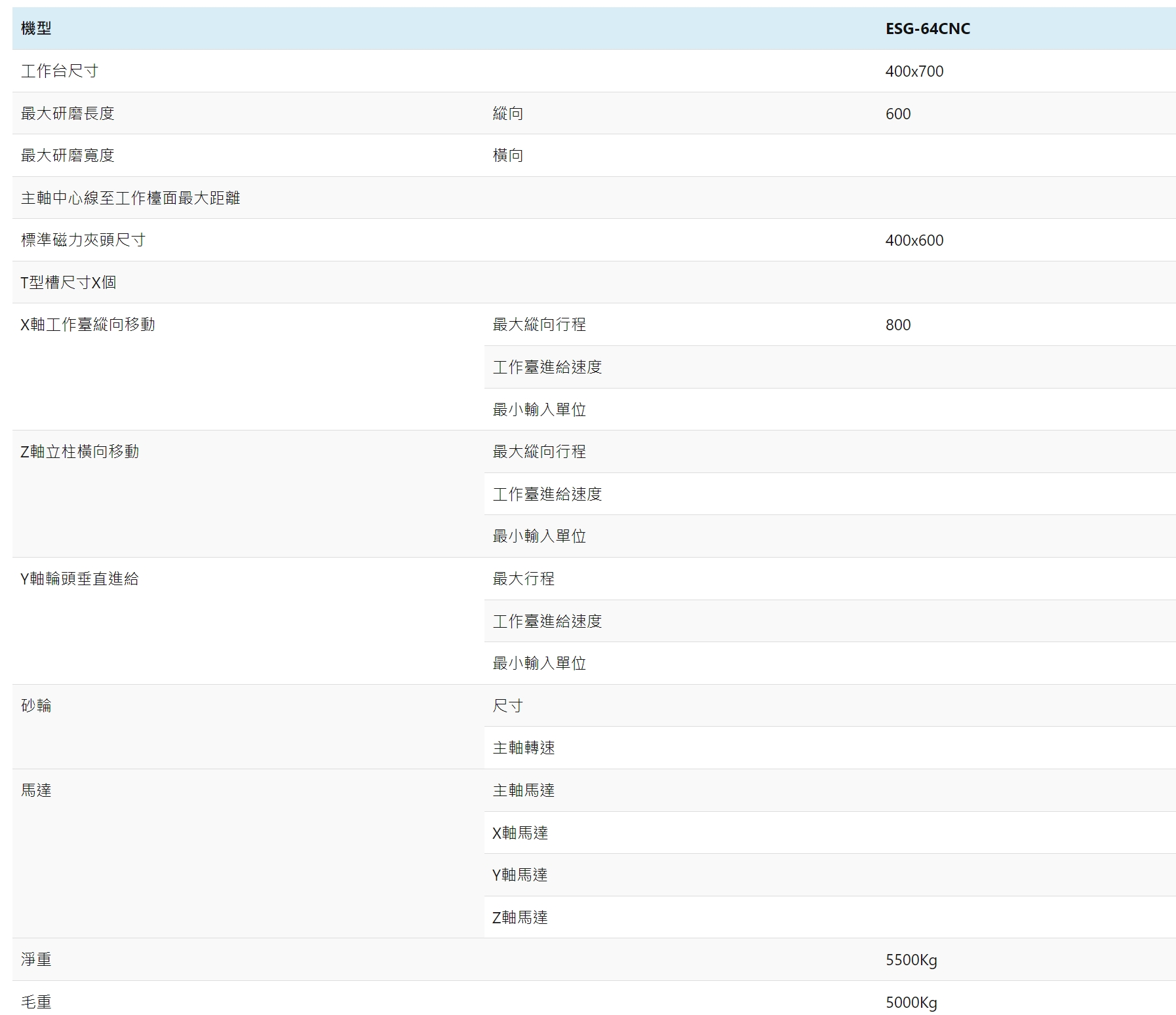
Task: Click the Y軸輪頭垂直進給 group label
Action: tap(80, 579)
